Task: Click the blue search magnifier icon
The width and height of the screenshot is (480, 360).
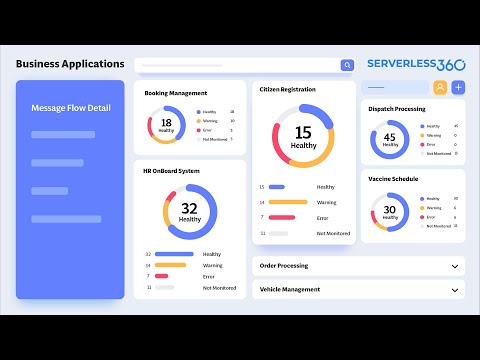Action: point(347,65)
